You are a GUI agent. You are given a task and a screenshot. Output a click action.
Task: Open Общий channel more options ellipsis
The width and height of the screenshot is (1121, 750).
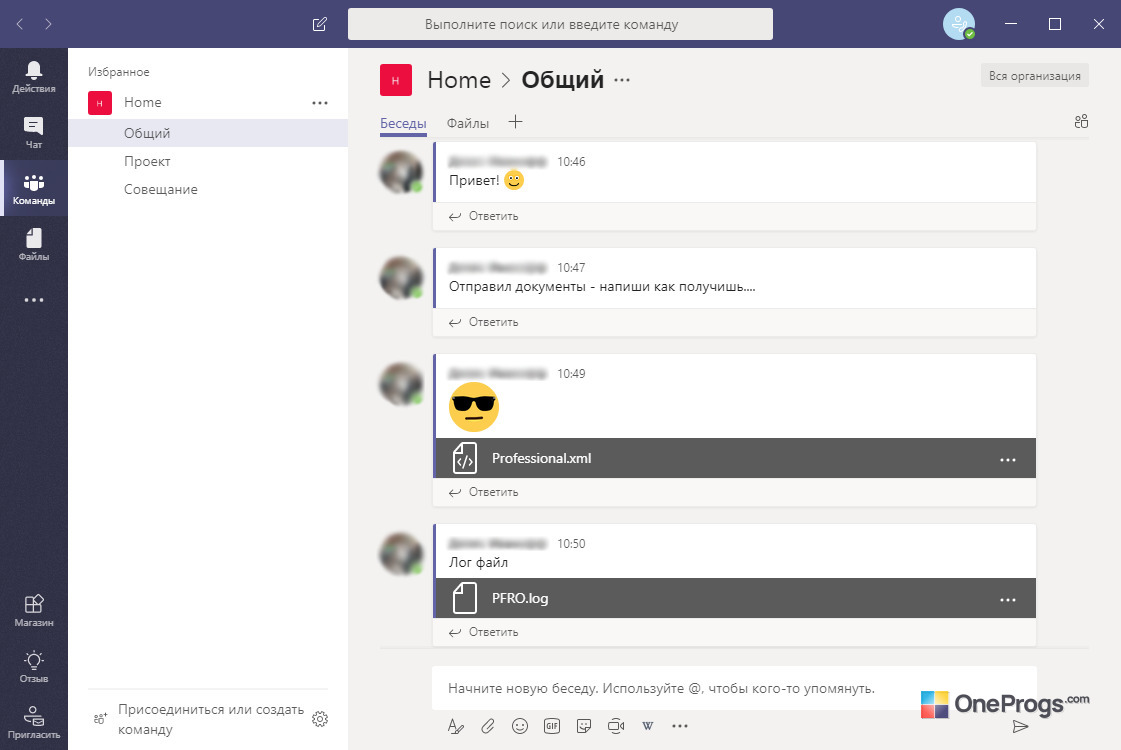coord(622,80)
